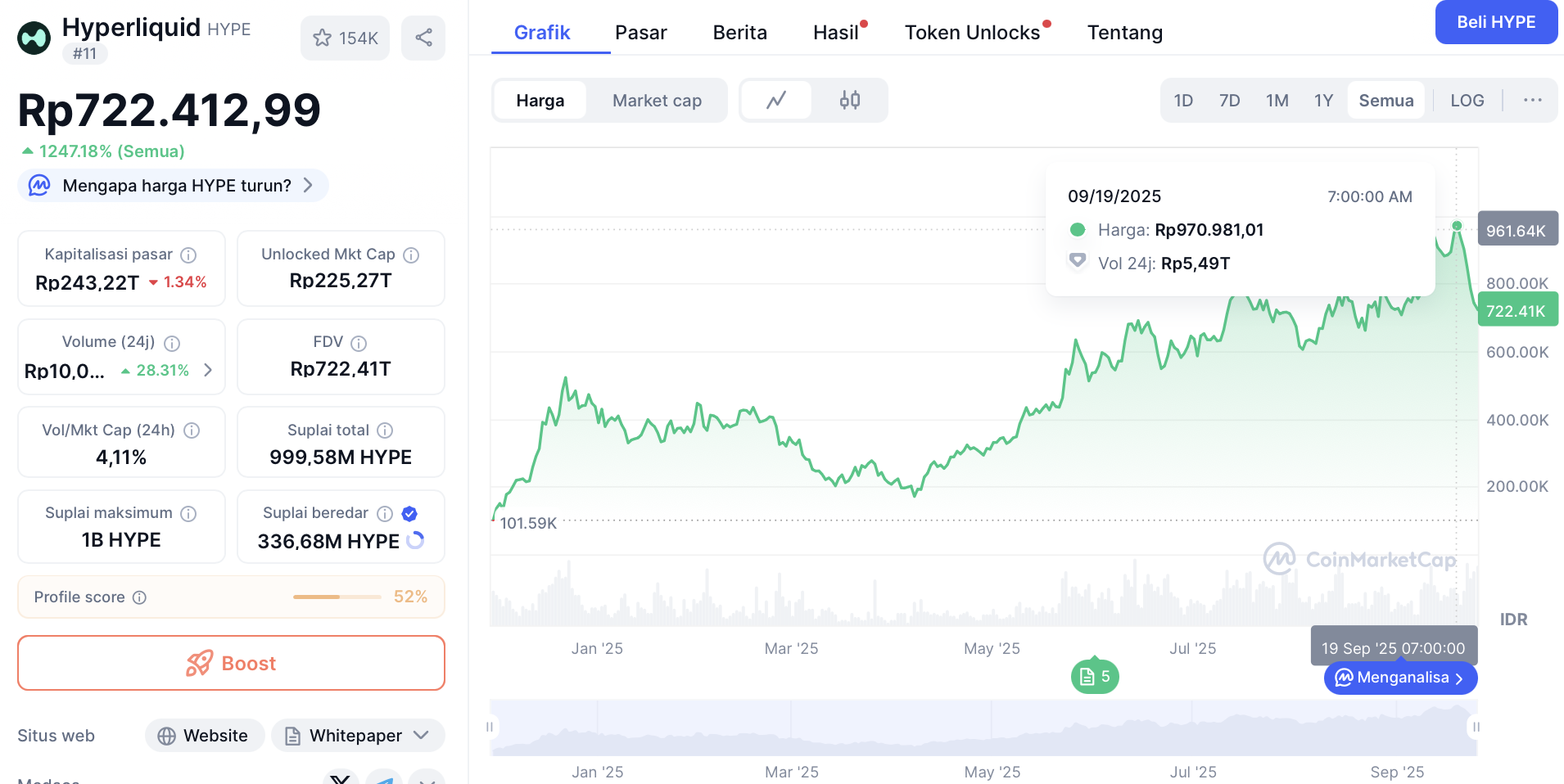This screenshot has width=1564, height=784.
Task: Click the 1247.18% (Semua) change text
Action: (x=111, y=151)
